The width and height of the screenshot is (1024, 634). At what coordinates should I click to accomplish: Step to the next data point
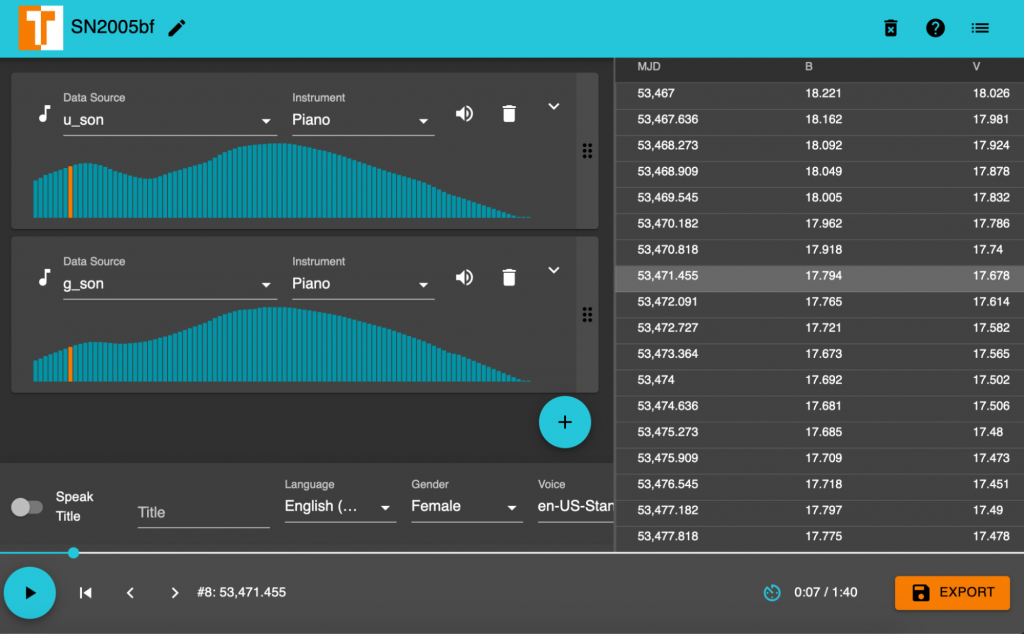click(174, 593)
